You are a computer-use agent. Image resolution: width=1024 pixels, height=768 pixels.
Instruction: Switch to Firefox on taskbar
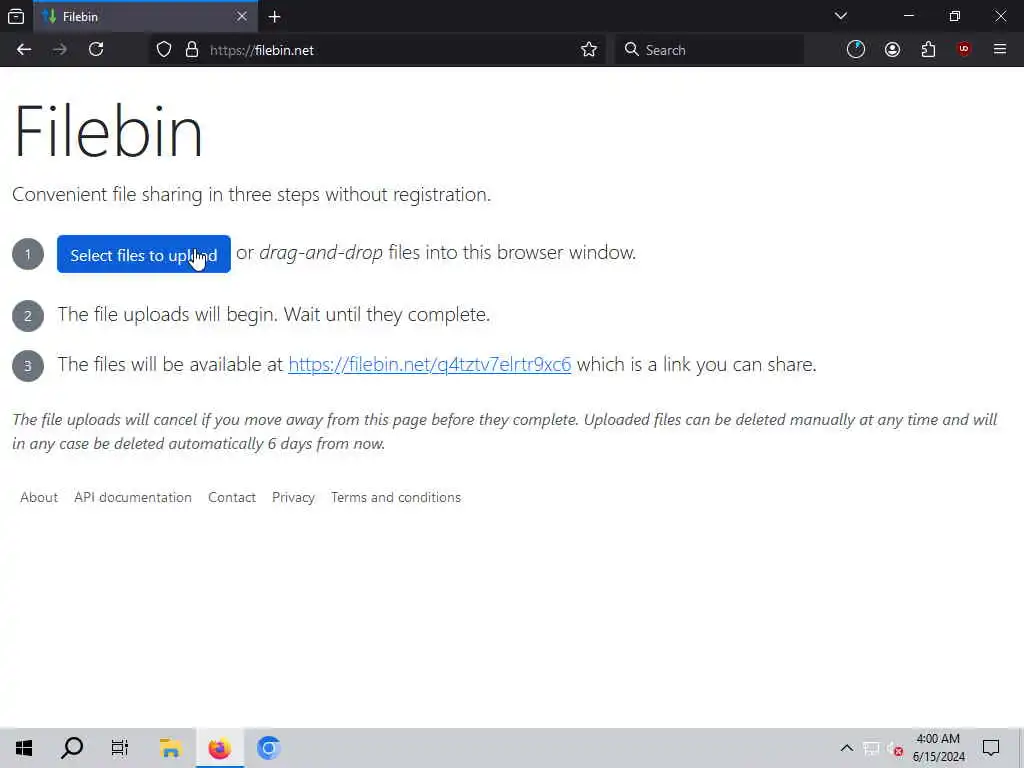tap(219, 748)
